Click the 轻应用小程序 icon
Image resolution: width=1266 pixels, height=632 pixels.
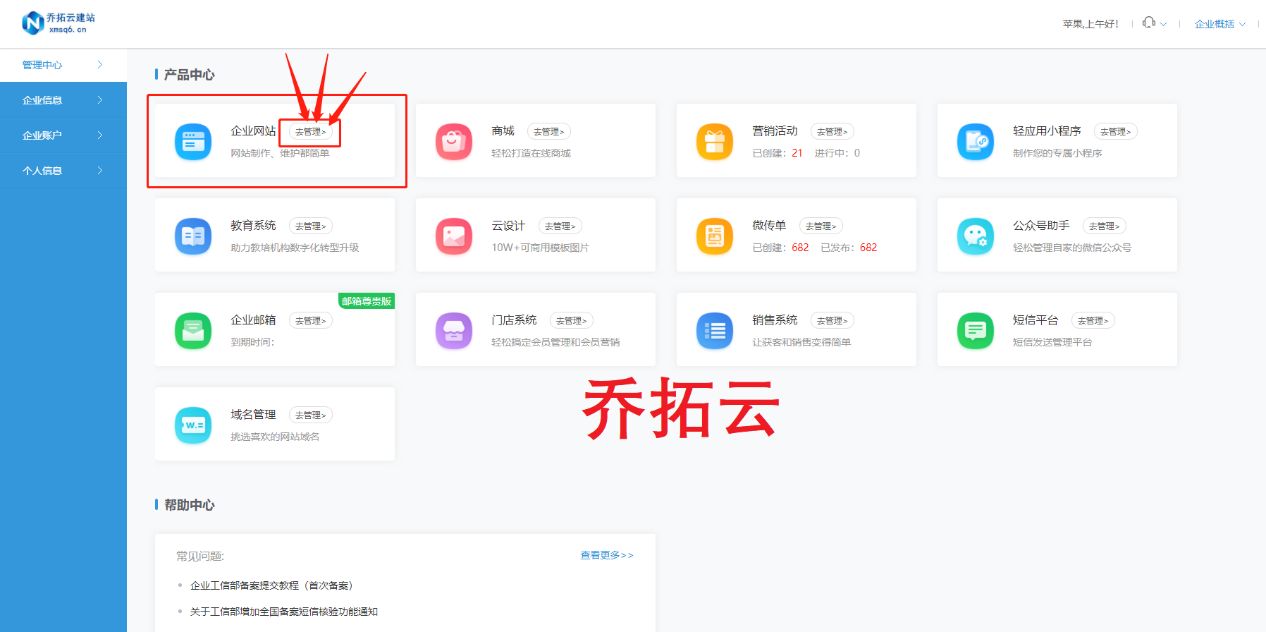(975, 140)
